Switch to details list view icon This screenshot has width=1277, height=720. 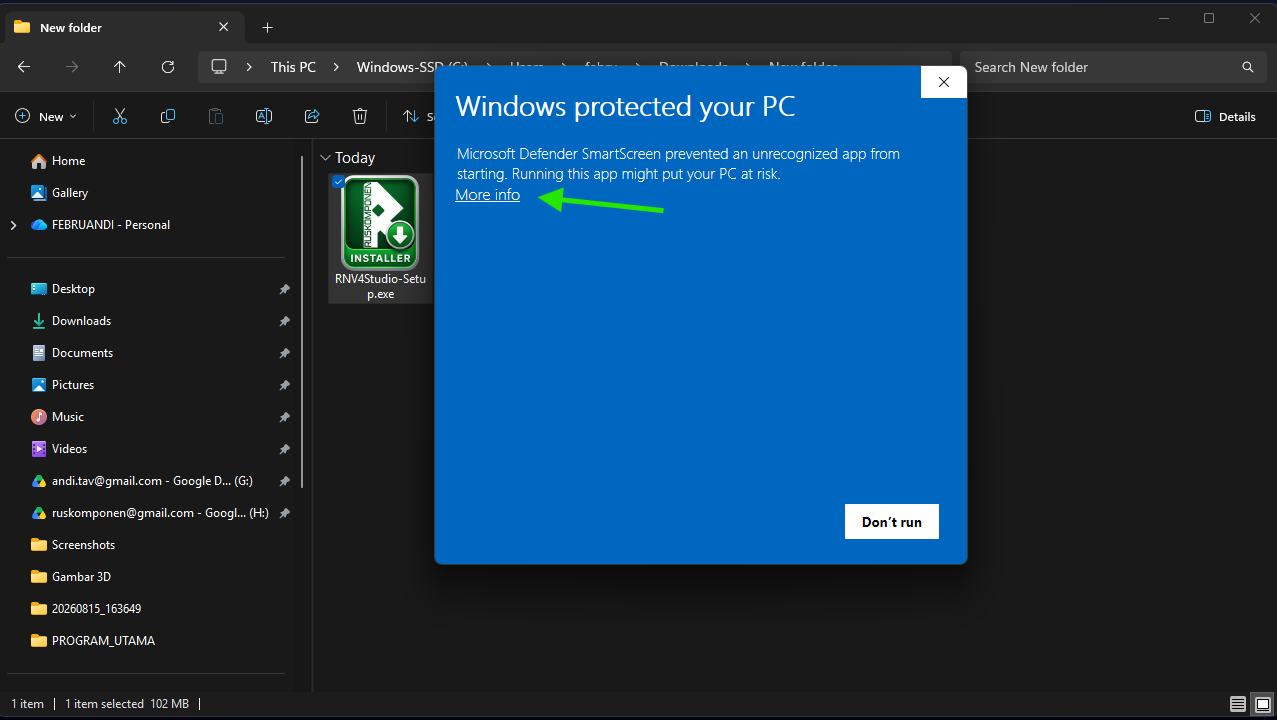coord(1238,704)
